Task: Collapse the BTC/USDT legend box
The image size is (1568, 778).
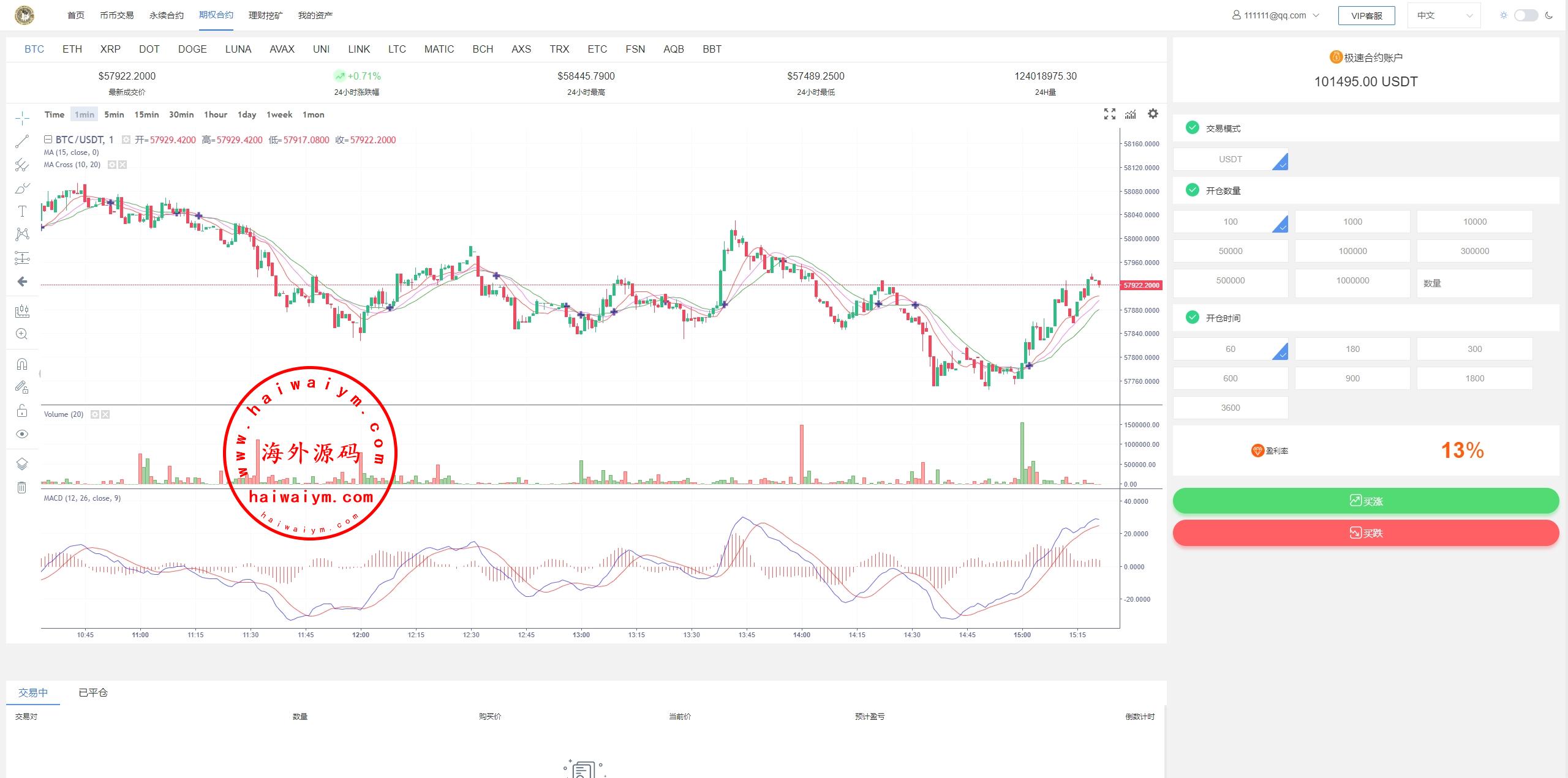Action: tap(48, 140)
